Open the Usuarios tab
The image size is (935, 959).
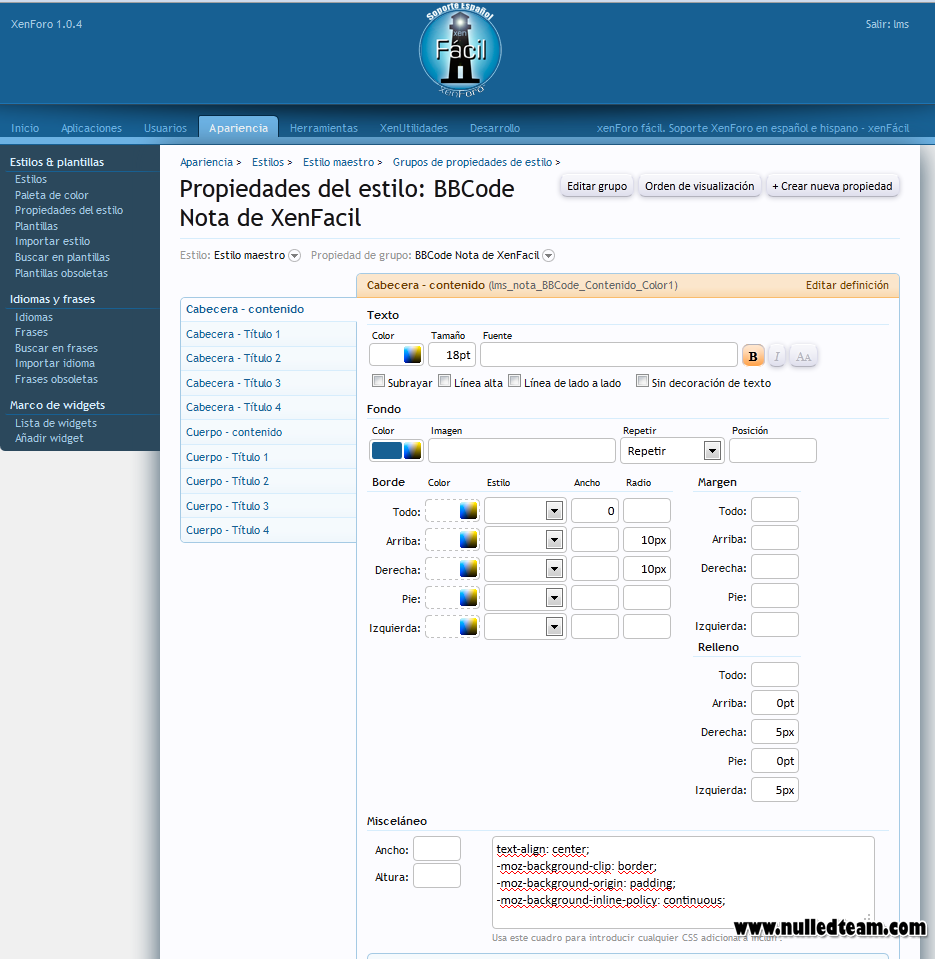165,128
